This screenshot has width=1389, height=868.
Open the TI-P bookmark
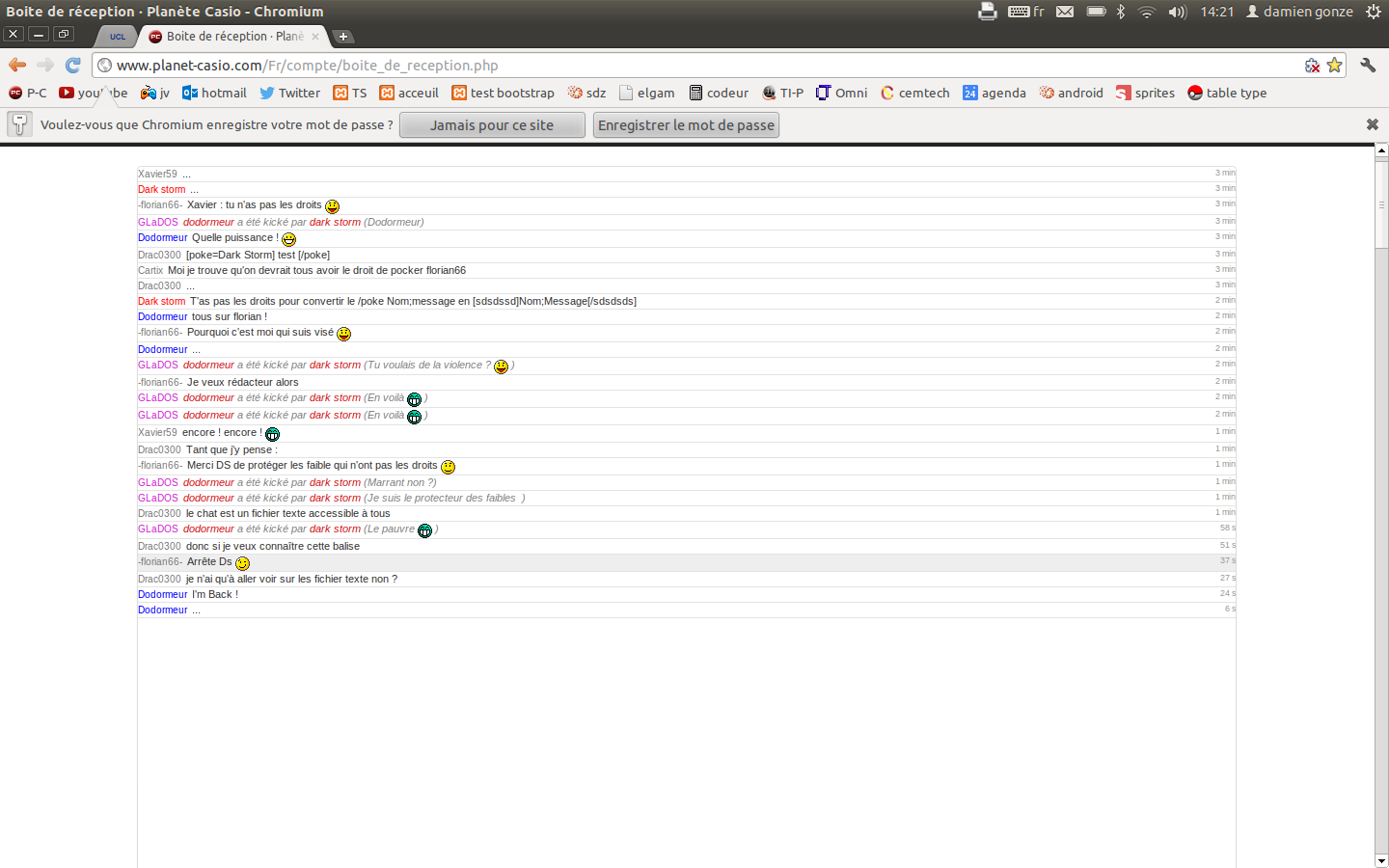[782, 93]
